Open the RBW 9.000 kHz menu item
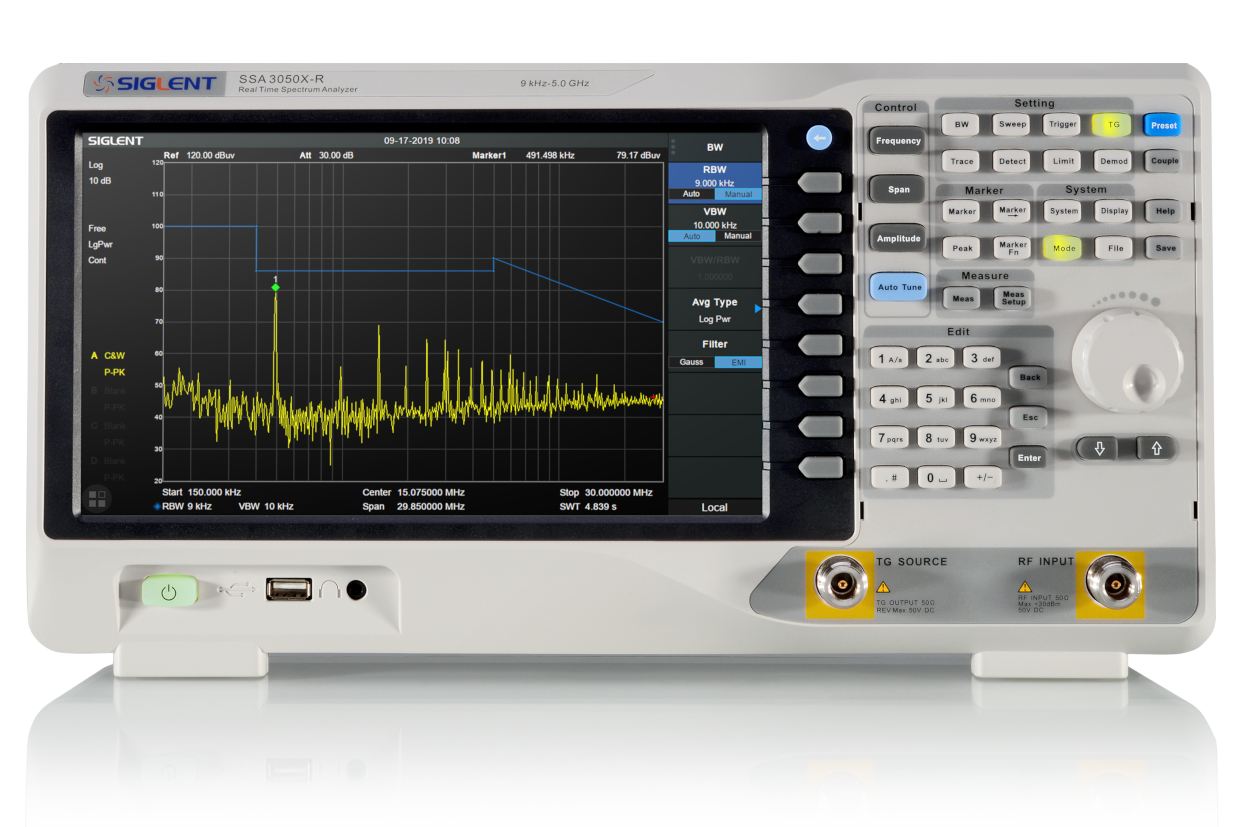Screen dimensions: 1240x827 click(x=715, y=182)
